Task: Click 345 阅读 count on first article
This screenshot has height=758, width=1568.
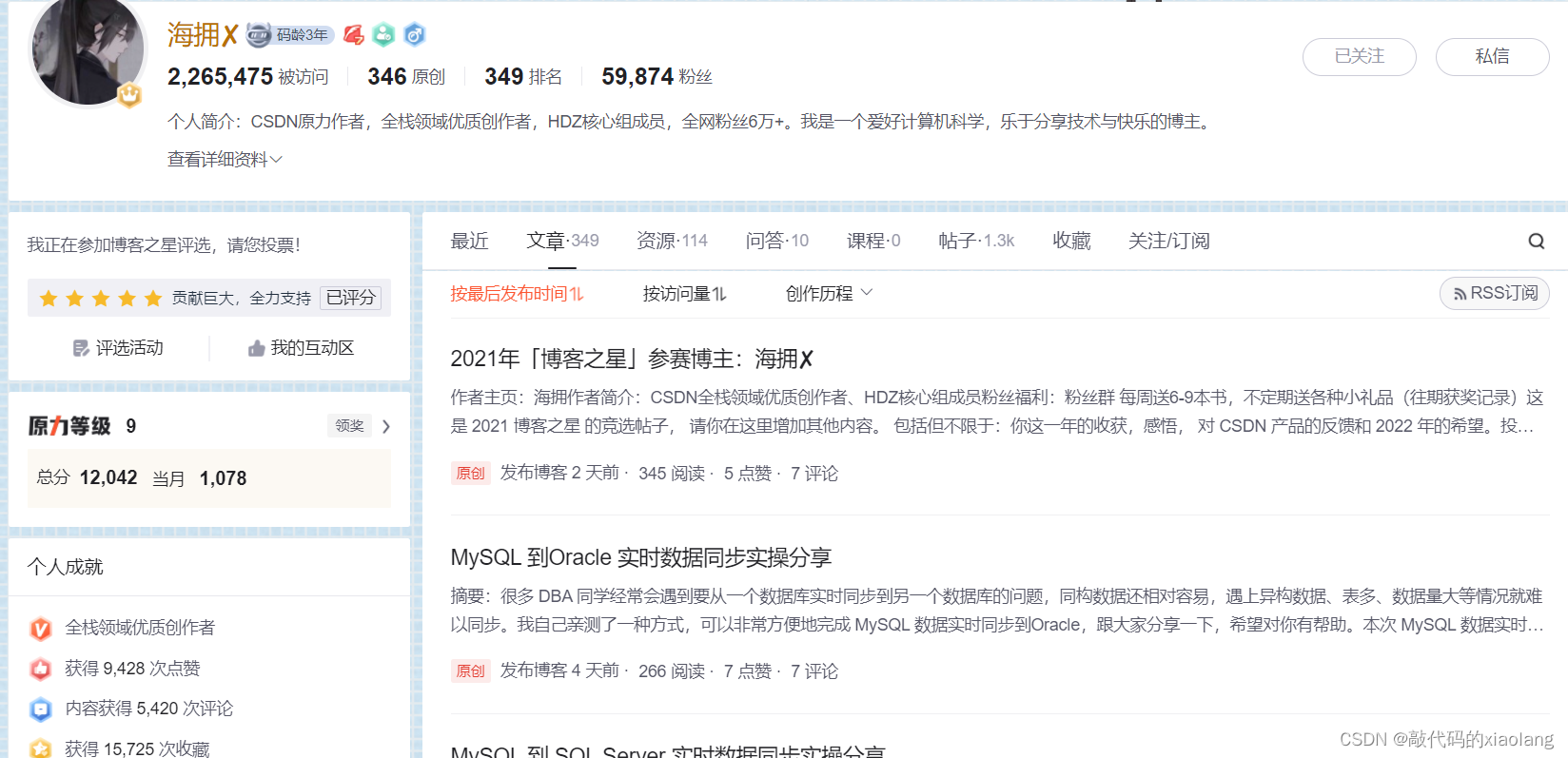Action: click(671, 474)
